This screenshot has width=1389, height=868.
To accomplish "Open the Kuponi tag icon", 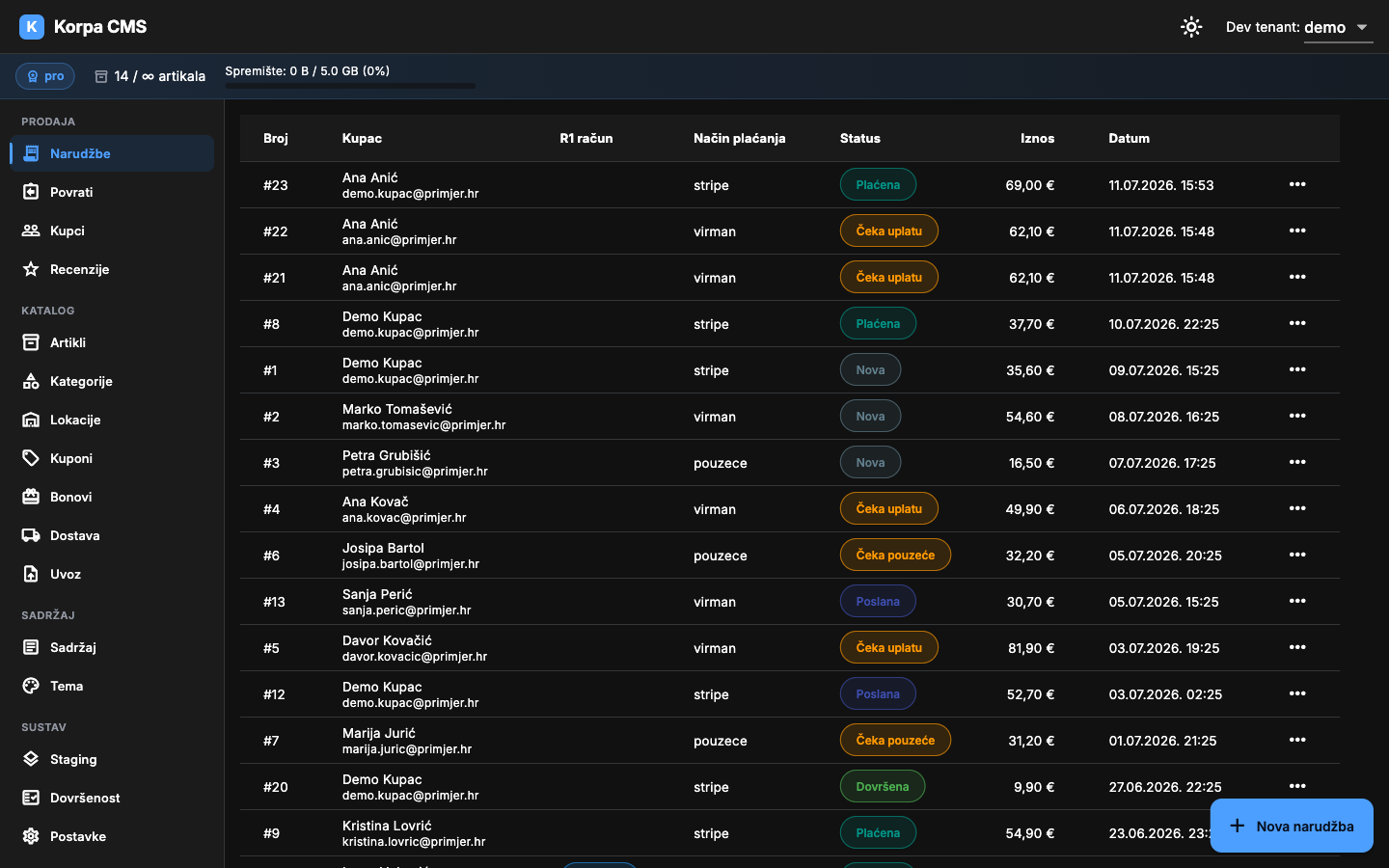I will pyautogui.click(x=31, y=458).
